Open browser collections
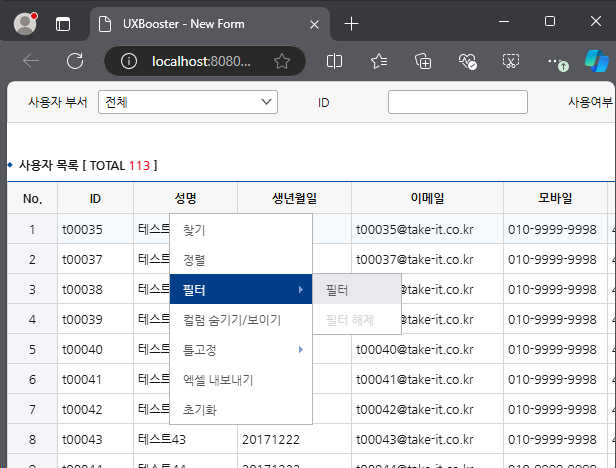The width and height of the screenshot is (616, 468). pyautogui.click(x=423, y=61)
